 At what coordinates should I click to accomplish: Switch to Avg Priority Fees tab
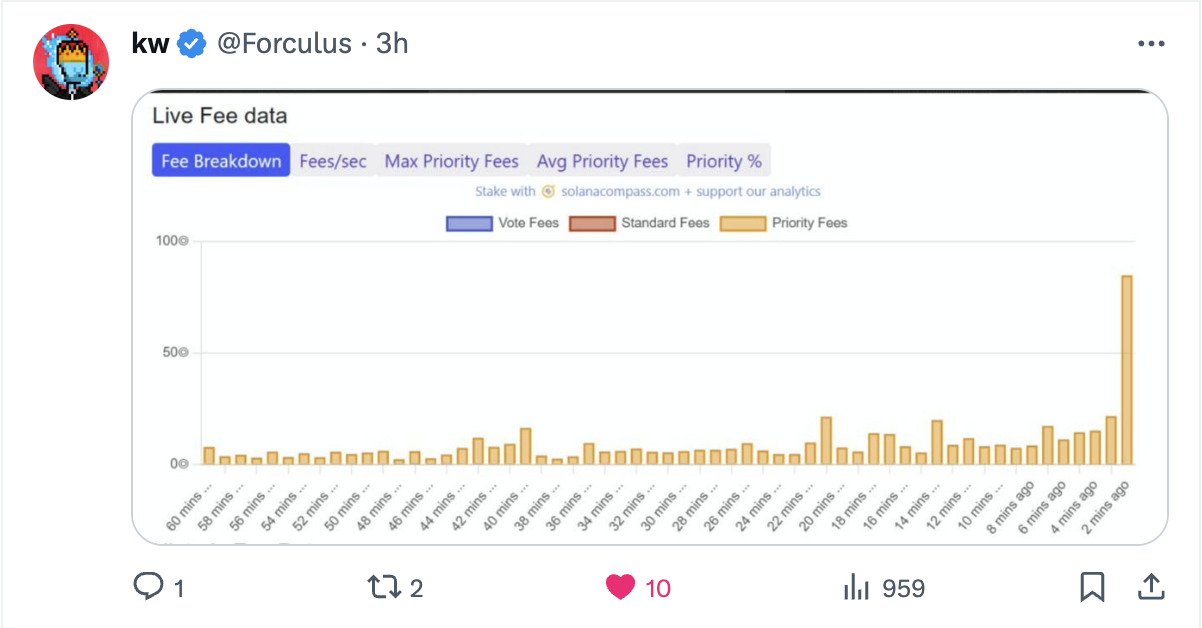602,161
